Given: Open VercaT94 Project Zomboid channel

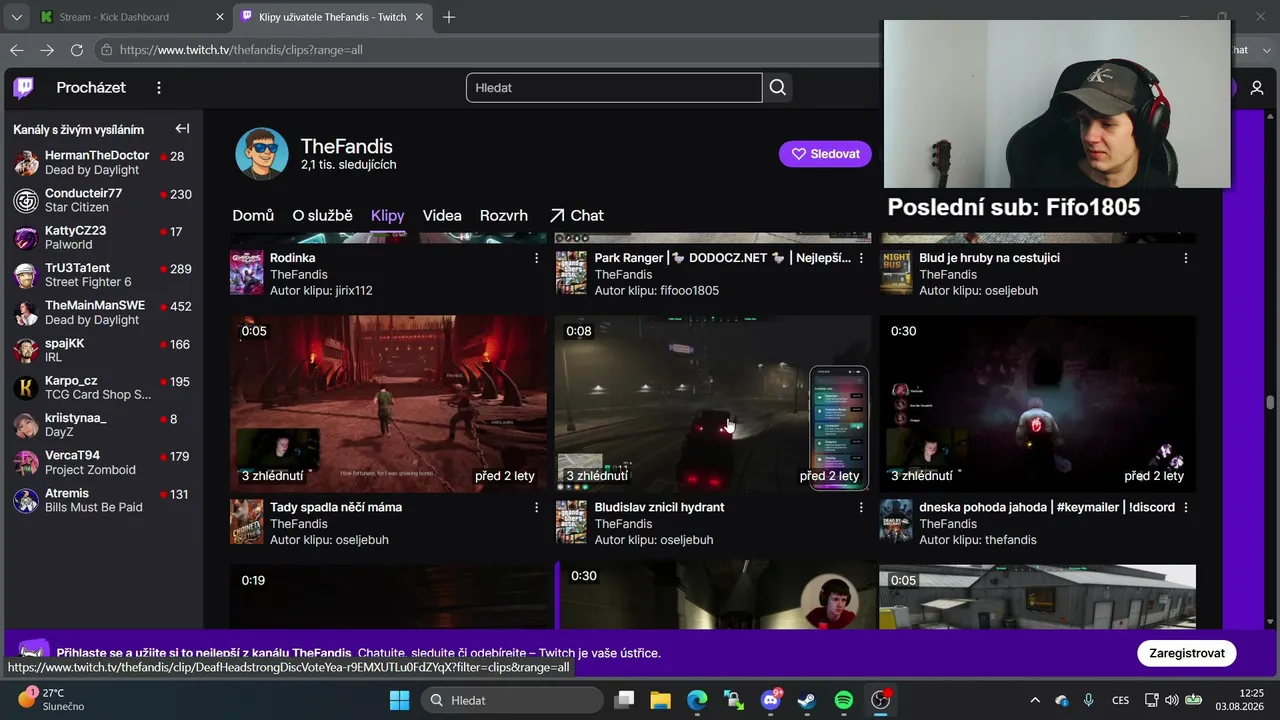Looking at the screenshot, I should coord(101,463).
